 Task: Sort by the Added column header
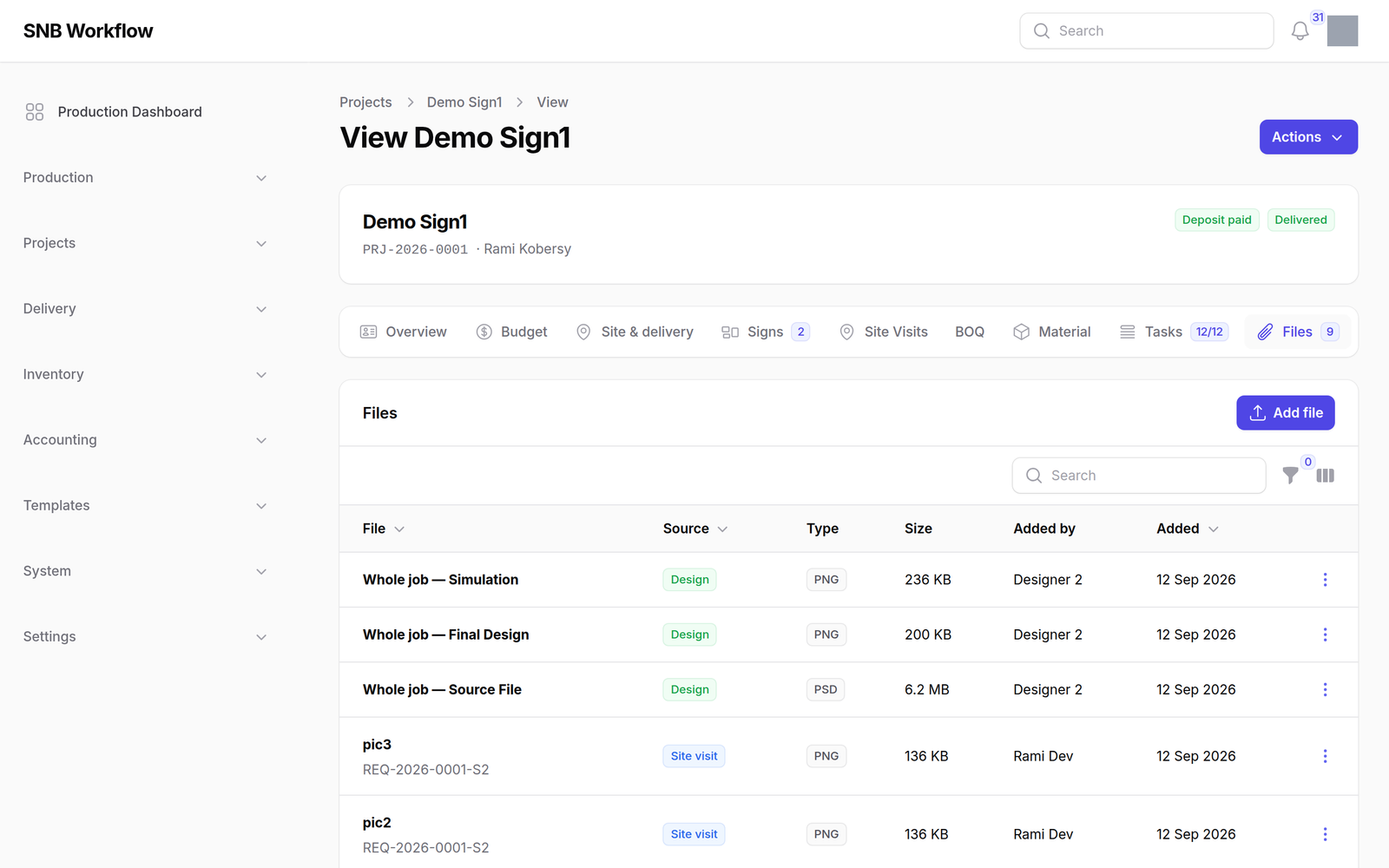(x=1187, y=529)
